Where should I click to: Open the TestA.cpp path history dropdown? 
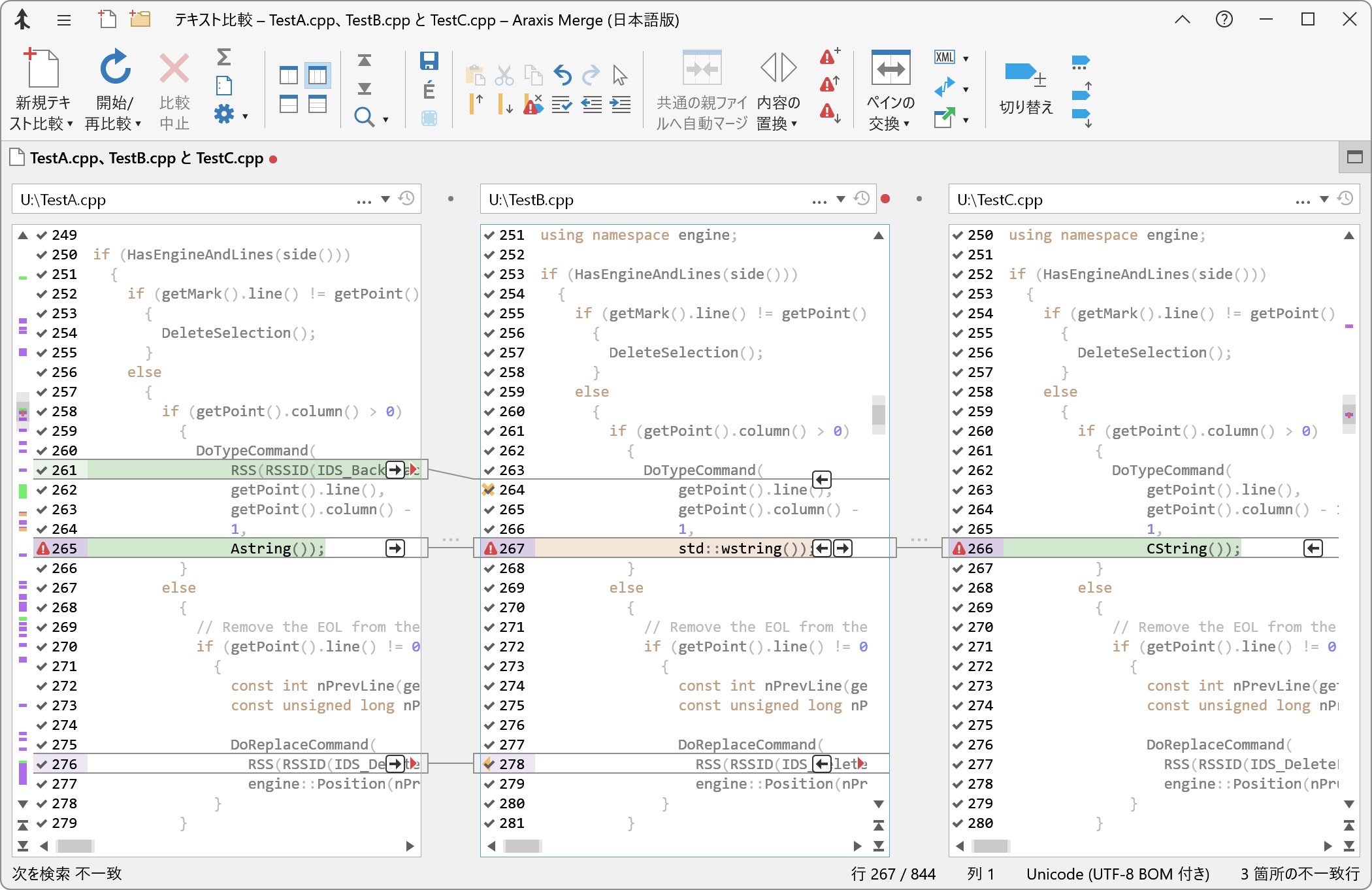385,199
